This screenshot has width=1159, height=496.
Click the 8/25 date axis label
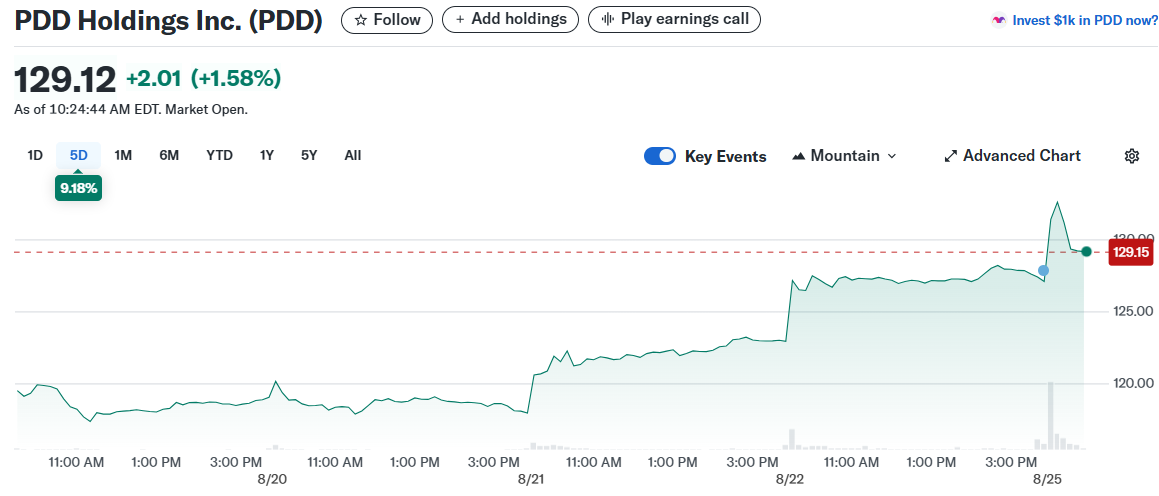(x=1046, y=479)
